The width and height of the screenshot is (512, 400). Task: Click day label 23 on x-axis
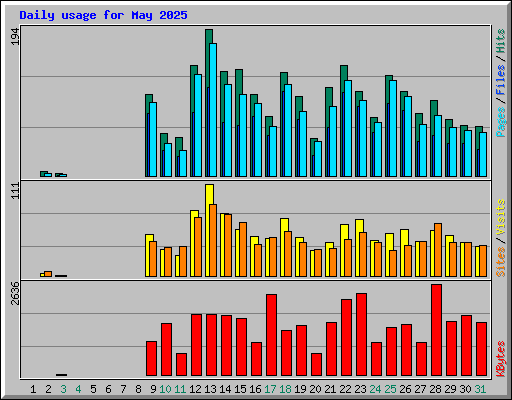(360, 389)
